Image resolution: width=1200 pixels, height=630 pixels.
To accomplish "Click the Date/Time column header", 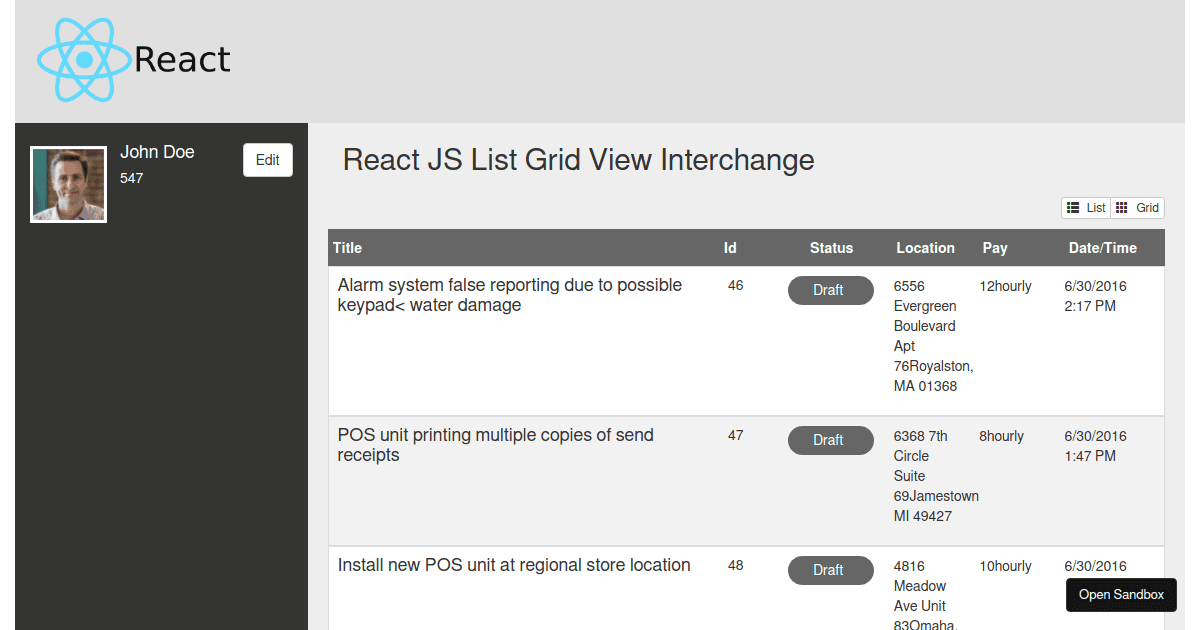I will tap(1102, 248).
